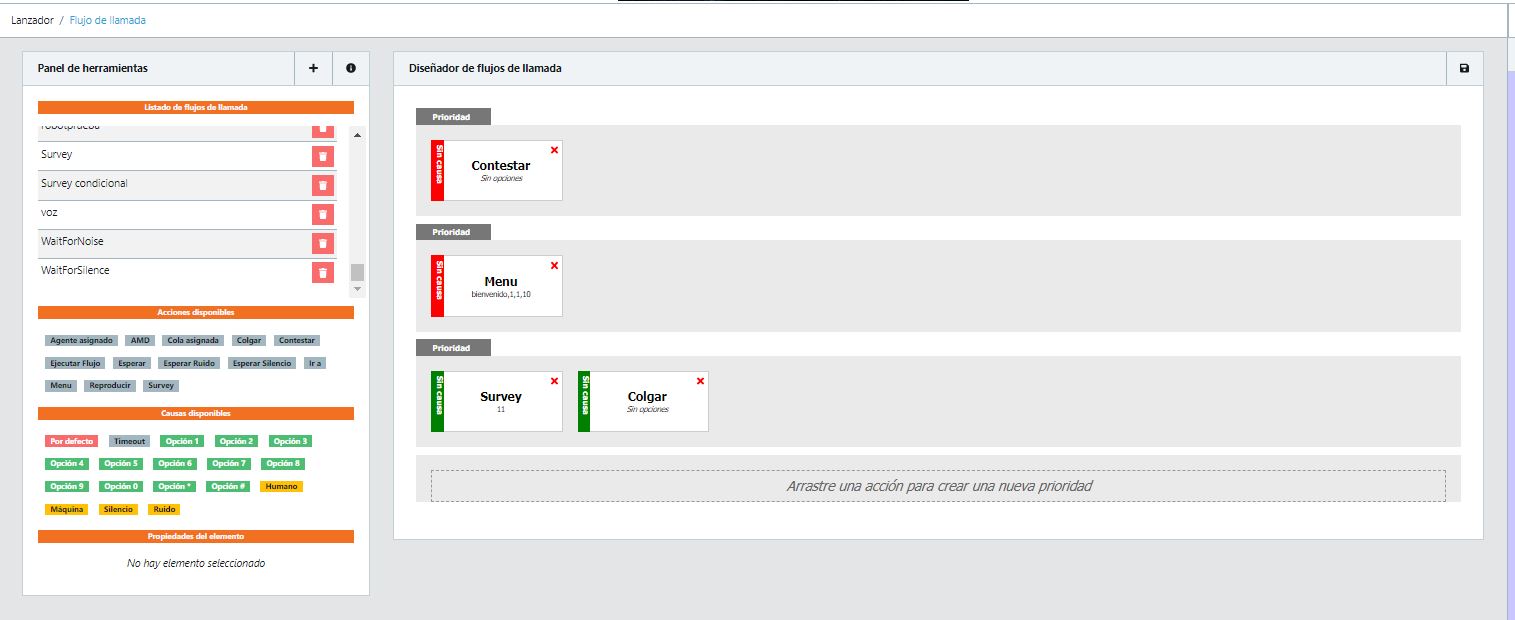
Task: Click the green "Sin causa" bar on Survey block
Action: pyautogui.click(x=437, y=402)
